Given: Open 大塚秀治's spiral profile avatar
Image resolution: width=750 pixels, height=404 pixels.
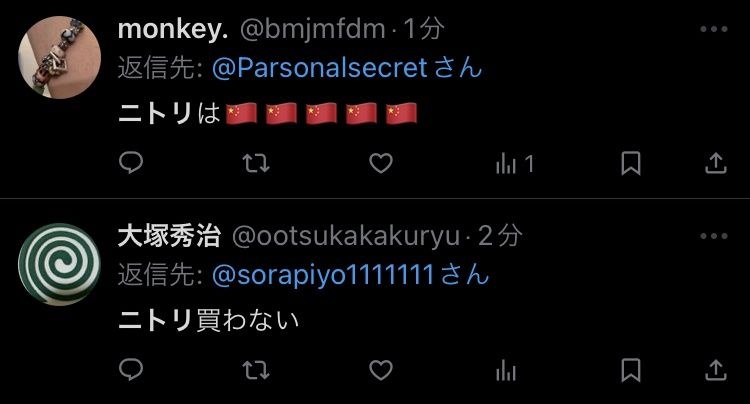Looking at the screenshot, I should (x=59, y=264).
